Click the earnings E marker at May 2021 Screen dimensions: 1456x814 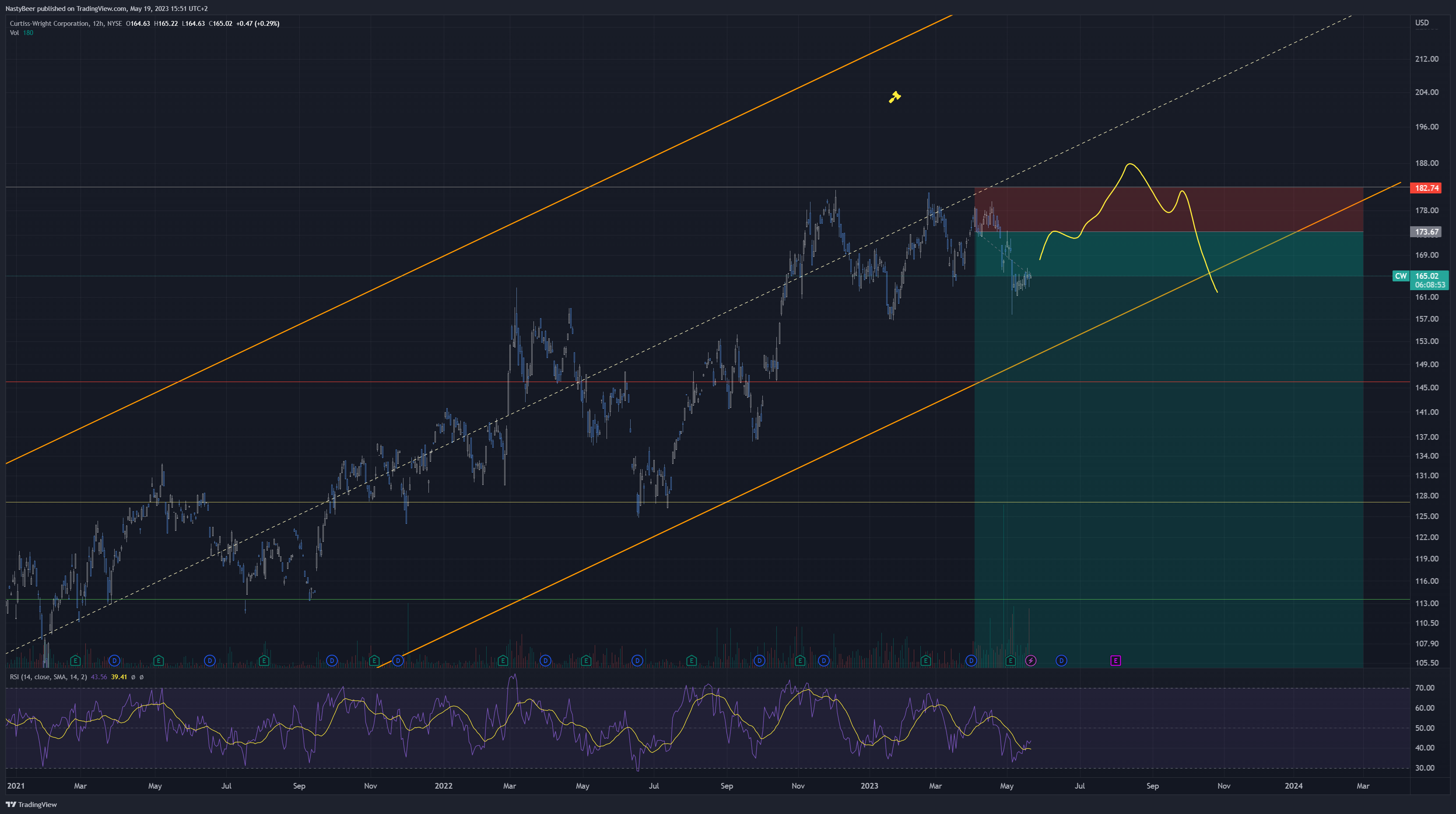(x=158, y=660)
